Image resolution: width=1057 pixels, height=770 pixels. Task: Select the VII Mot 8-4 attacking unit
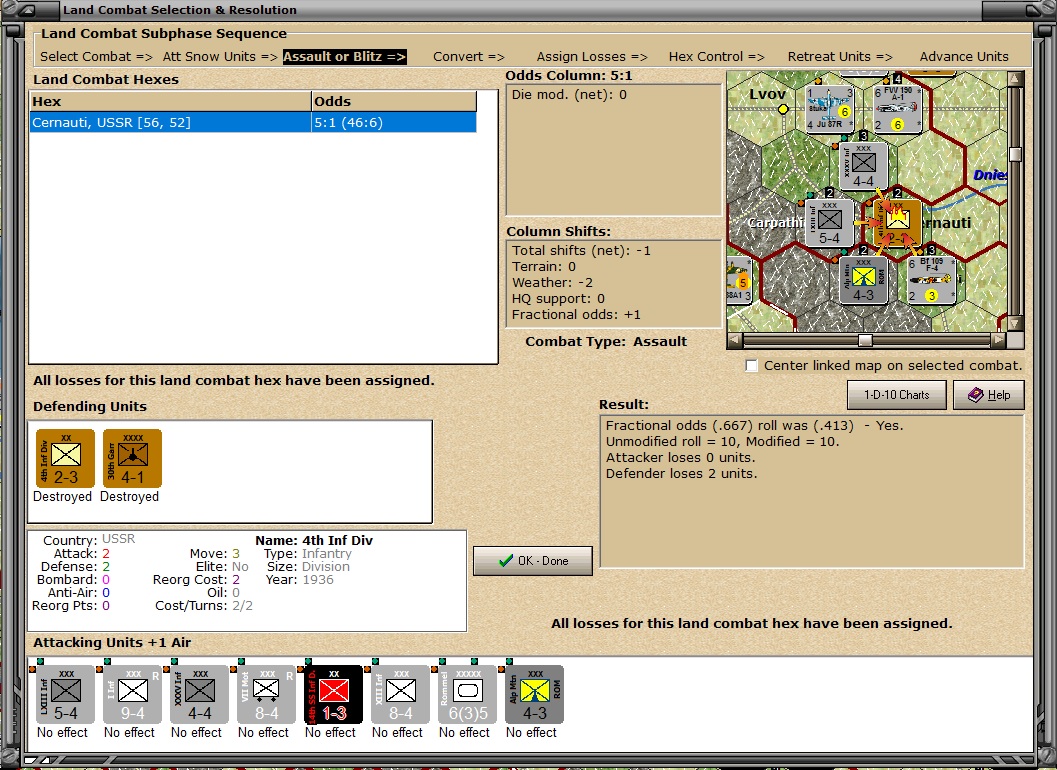click(266, 694)
